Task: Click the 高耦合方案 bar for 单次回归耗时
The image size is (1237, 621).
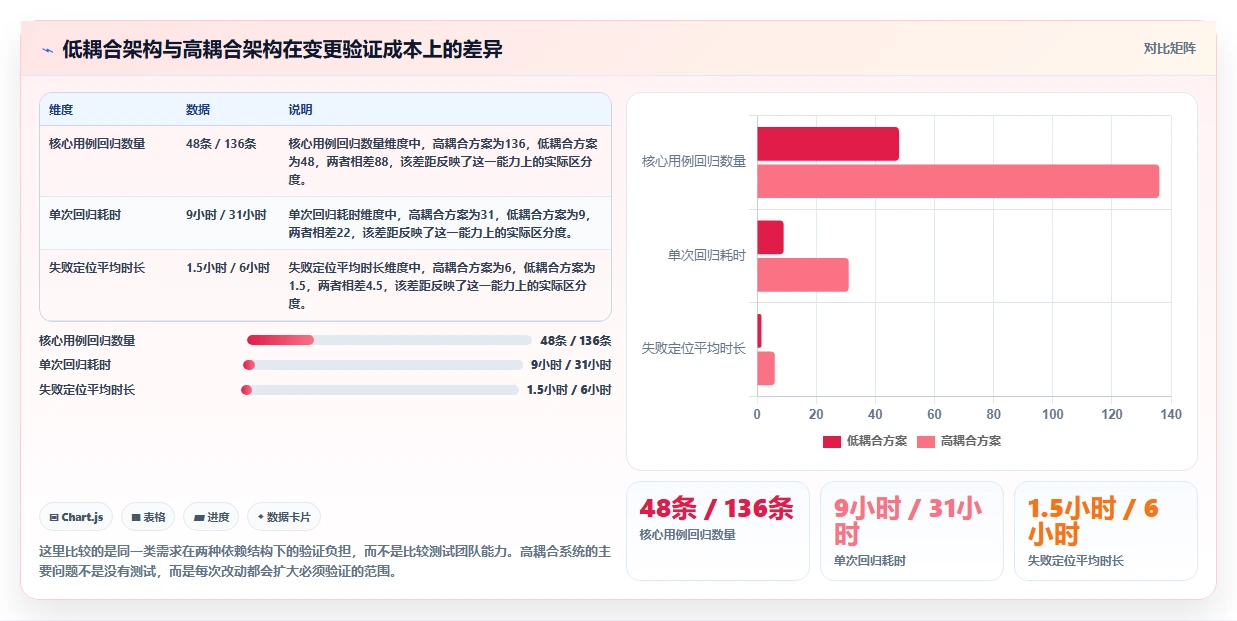Action: [803, 275]
